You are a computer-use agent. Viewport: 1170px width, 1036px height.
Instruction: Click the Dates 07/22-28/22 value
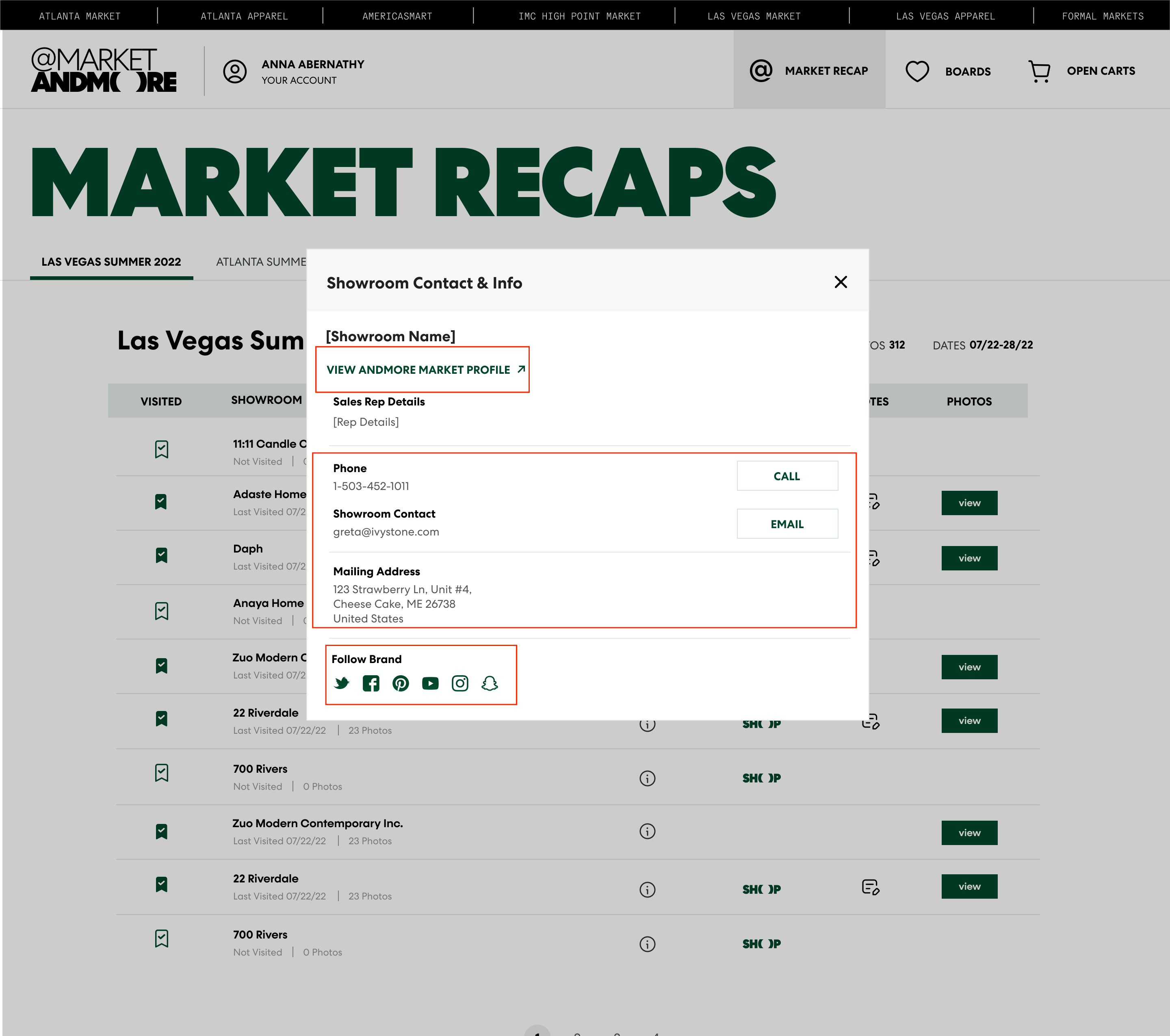tap(1001, 345)
